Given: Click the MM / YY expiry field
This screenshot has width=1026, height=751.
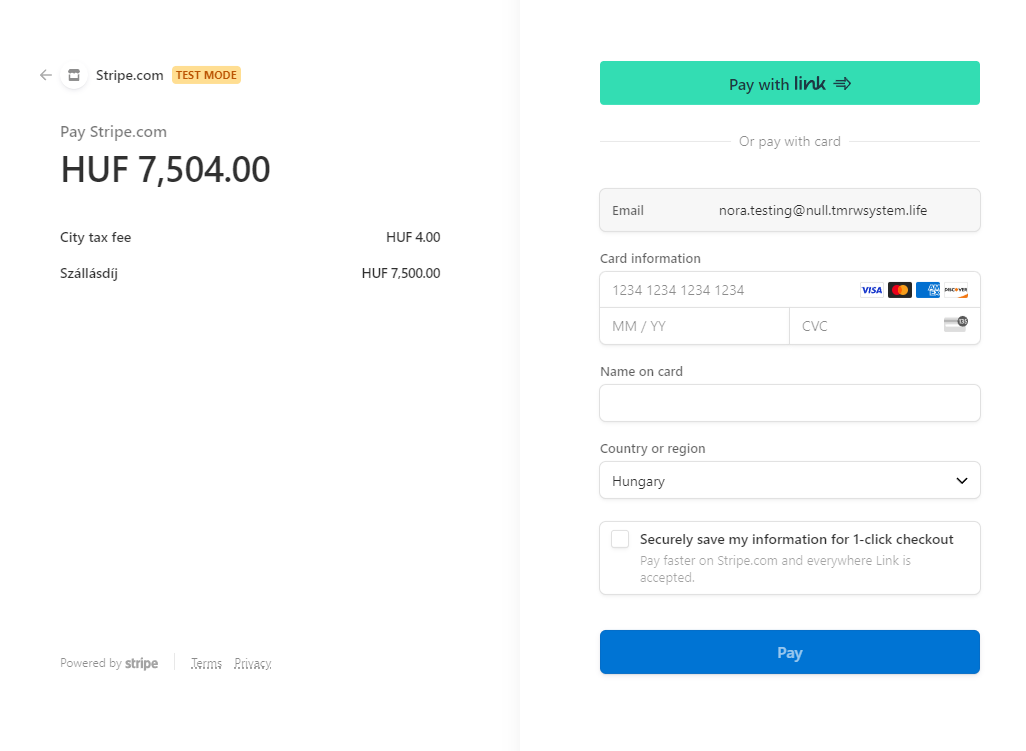Looking at the screenshot, I should coord(694,326).
